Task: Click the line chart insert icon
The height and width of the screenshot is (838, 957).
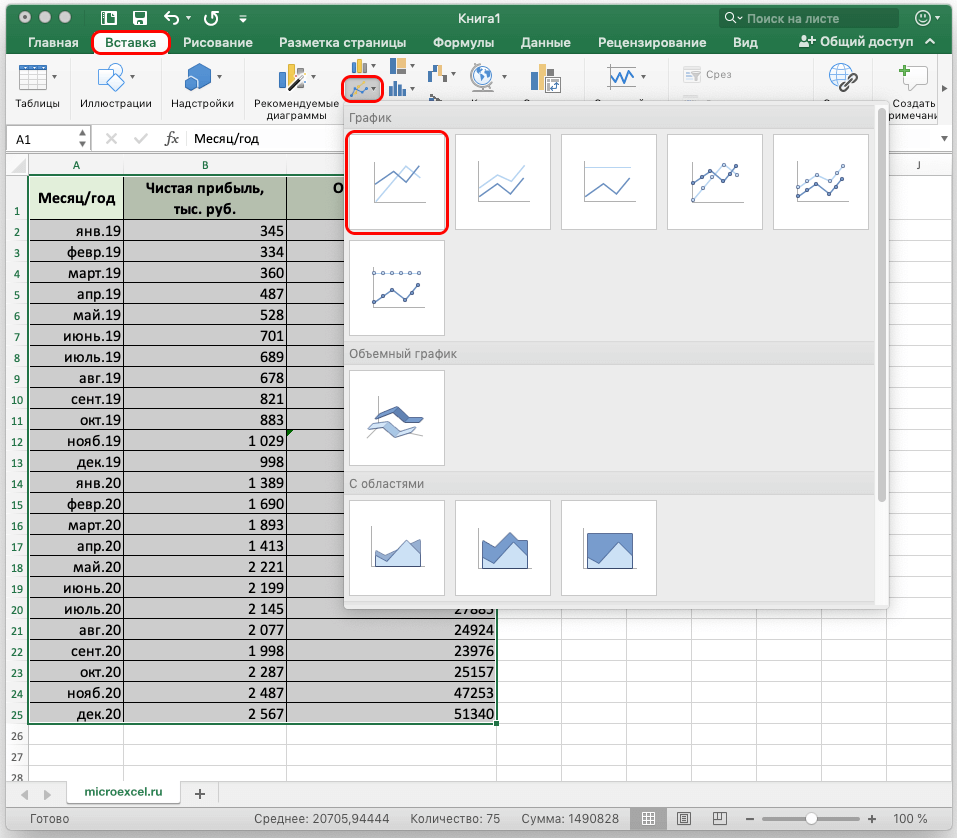Action: click(x=359, y=90)
